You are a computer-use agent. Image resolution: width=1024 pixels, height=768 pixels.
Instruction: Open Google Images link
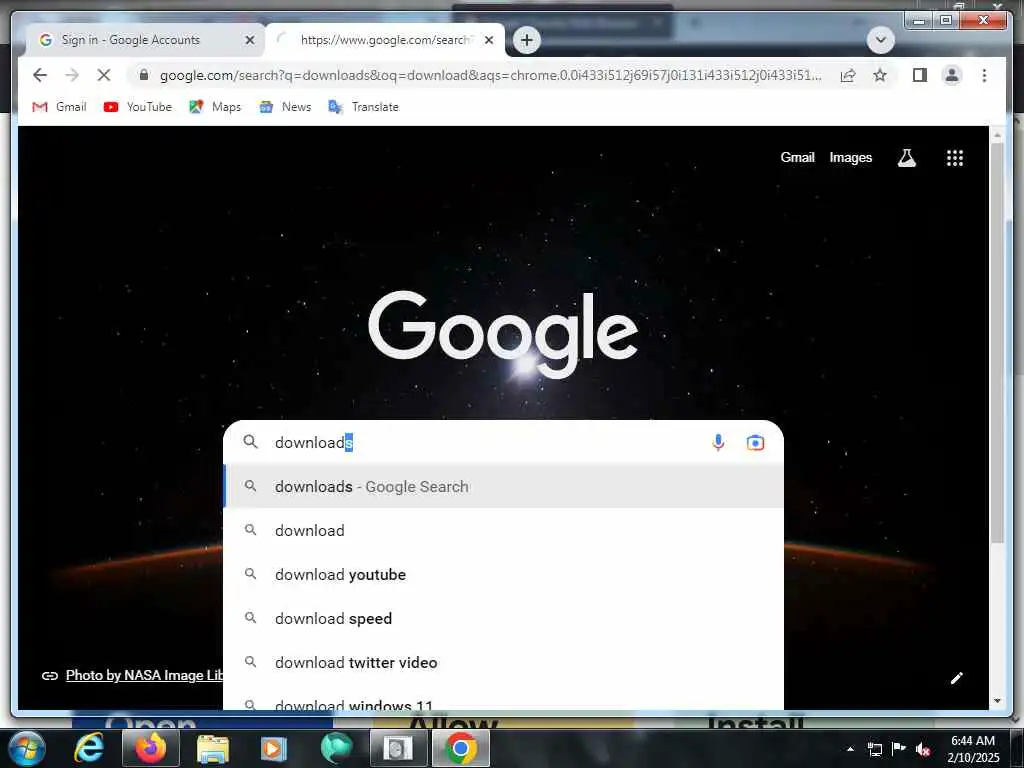tap(850, 157)
